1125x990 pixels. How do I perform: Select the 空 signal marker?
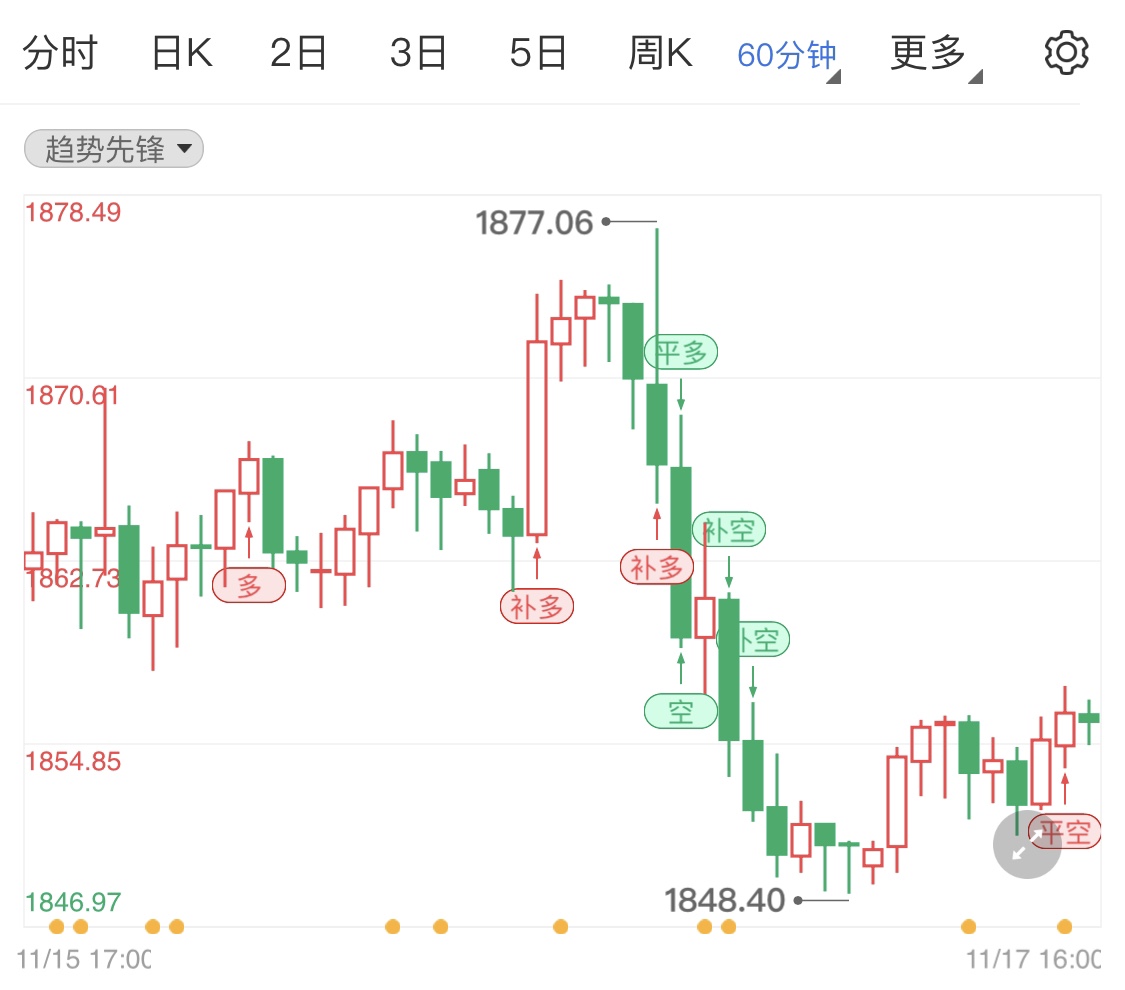[680, 710]
